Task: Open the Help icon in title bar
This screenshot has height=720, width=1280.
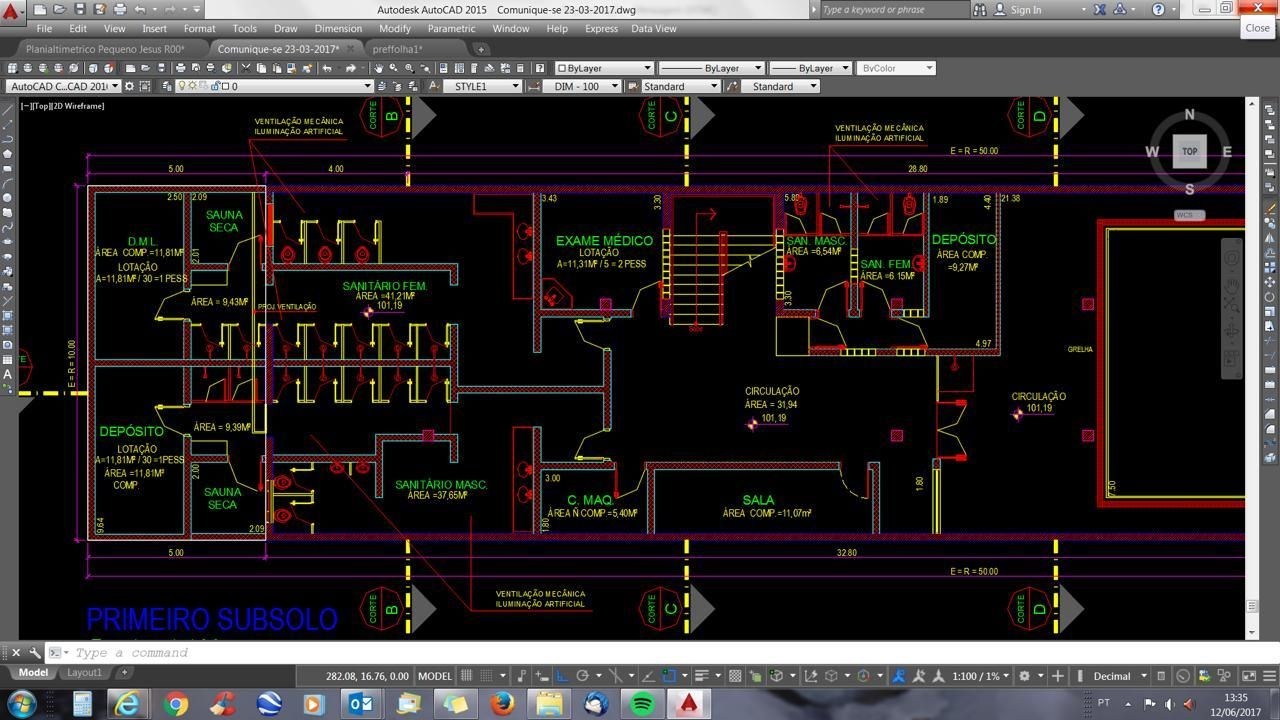Action: tap(1158, 9)
